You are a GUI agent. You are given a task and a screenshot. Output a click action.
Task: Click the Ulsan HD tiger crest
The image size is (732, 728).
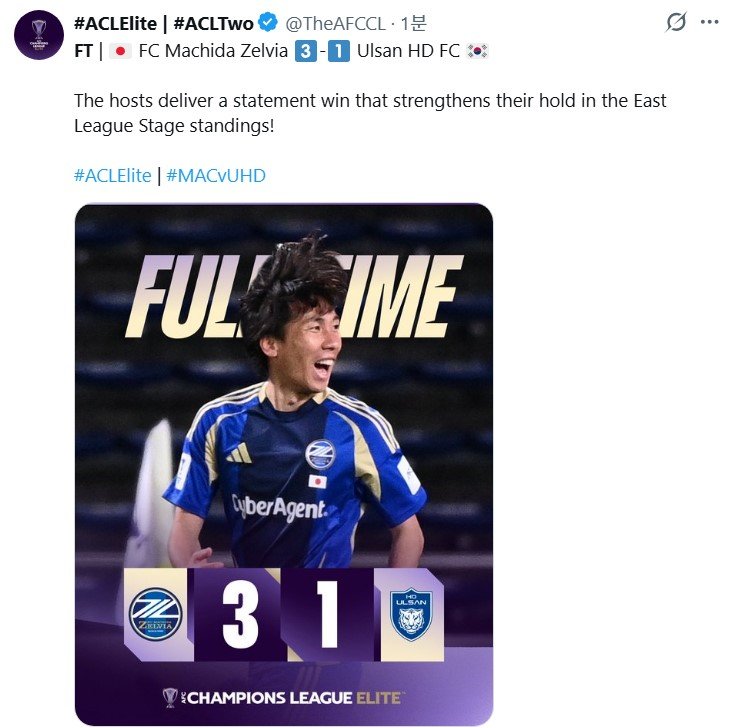pos(411,614)
